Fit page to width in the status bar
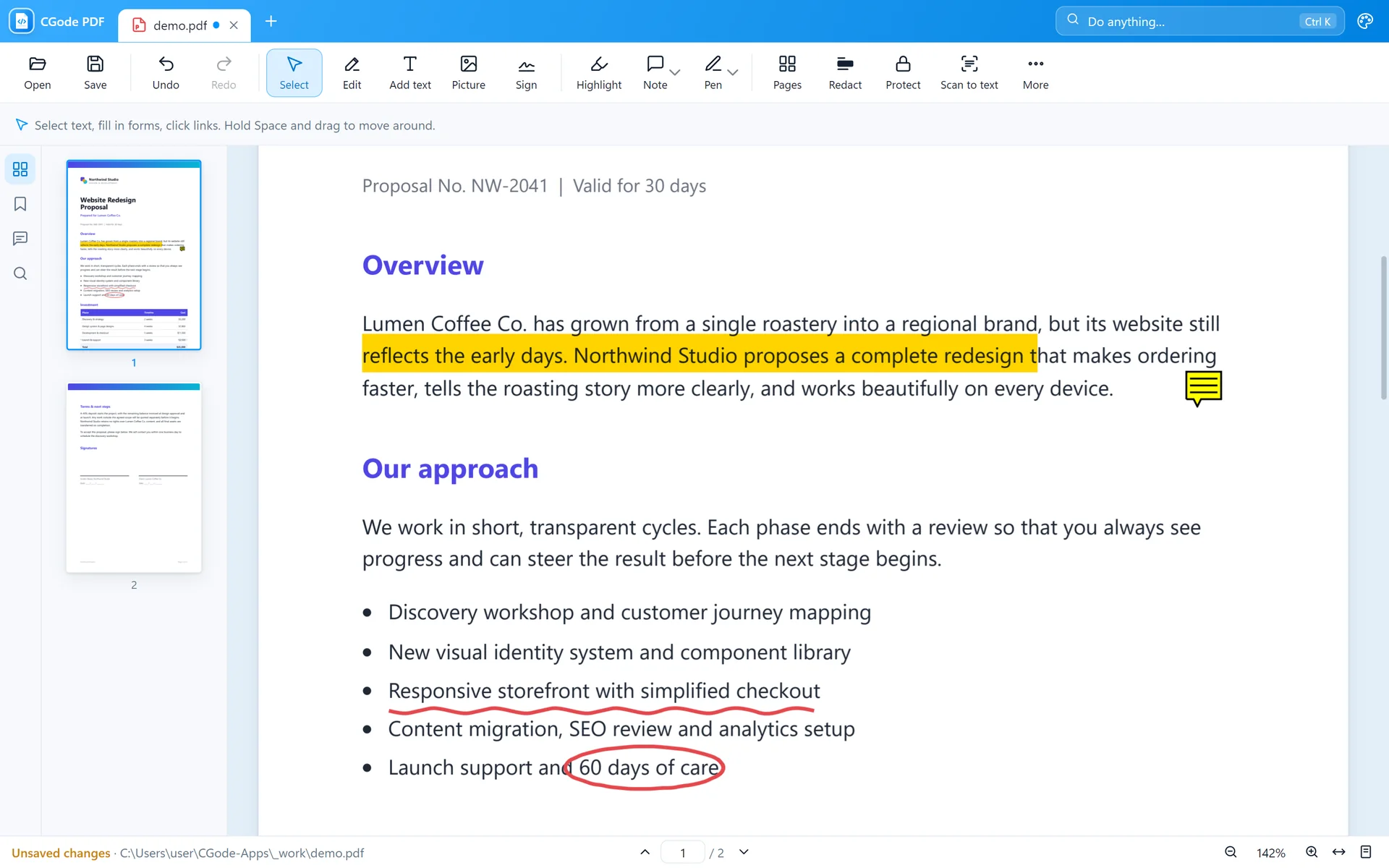 pos(1338,852)
